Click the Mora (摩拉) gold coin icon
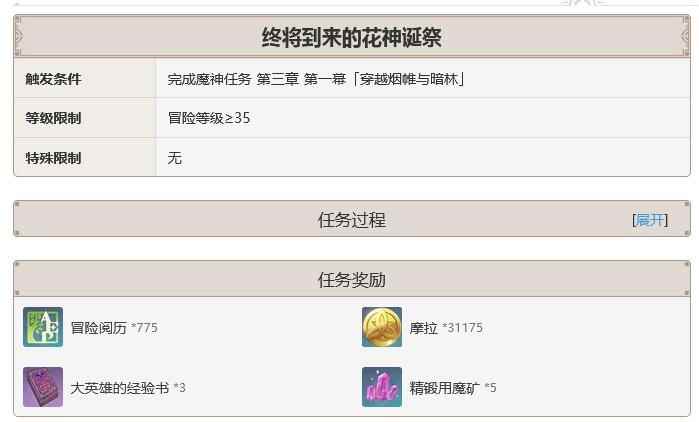Viewport: 699px width, 422px height. click(382, 327)
